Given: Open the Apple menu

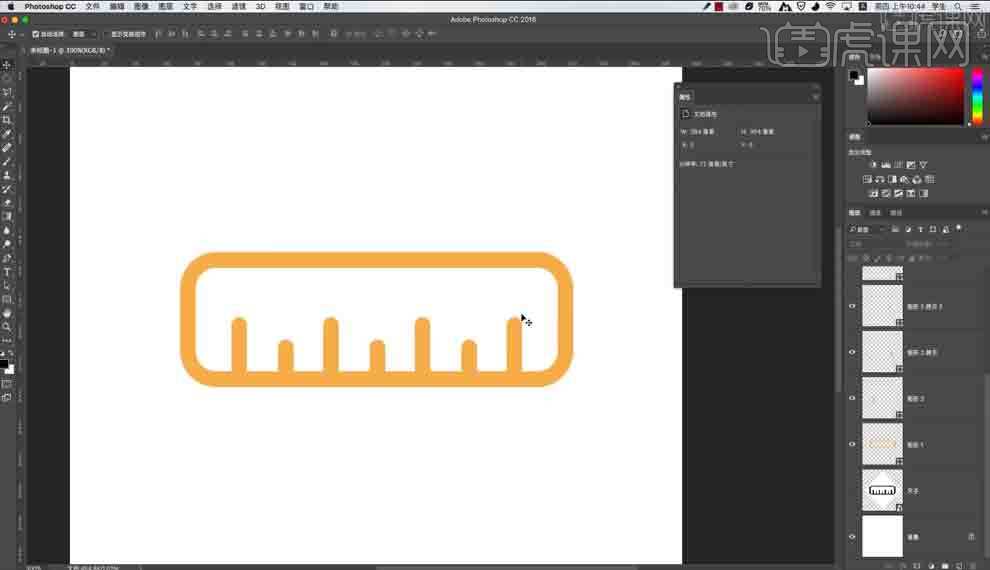Looking at the screenshot, I should pos(11,6).
